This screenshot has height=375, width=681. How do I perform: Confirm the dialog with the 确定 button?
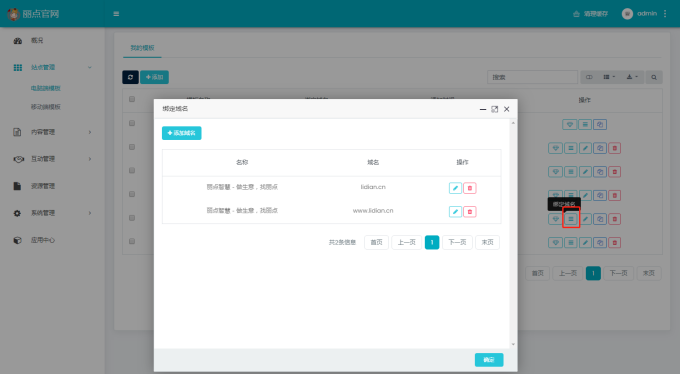pyautogui.click(x=489, y=360)
